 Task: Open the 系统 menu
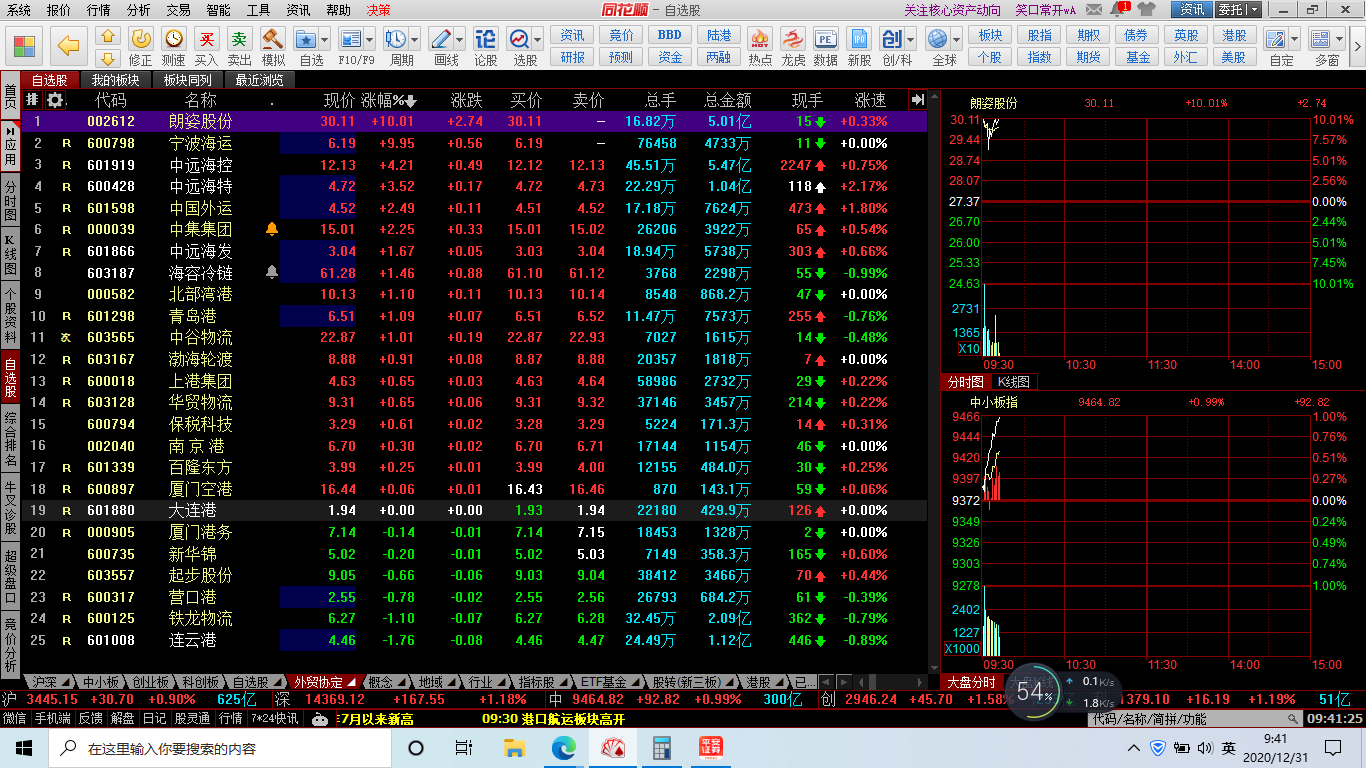click(19, 10)
